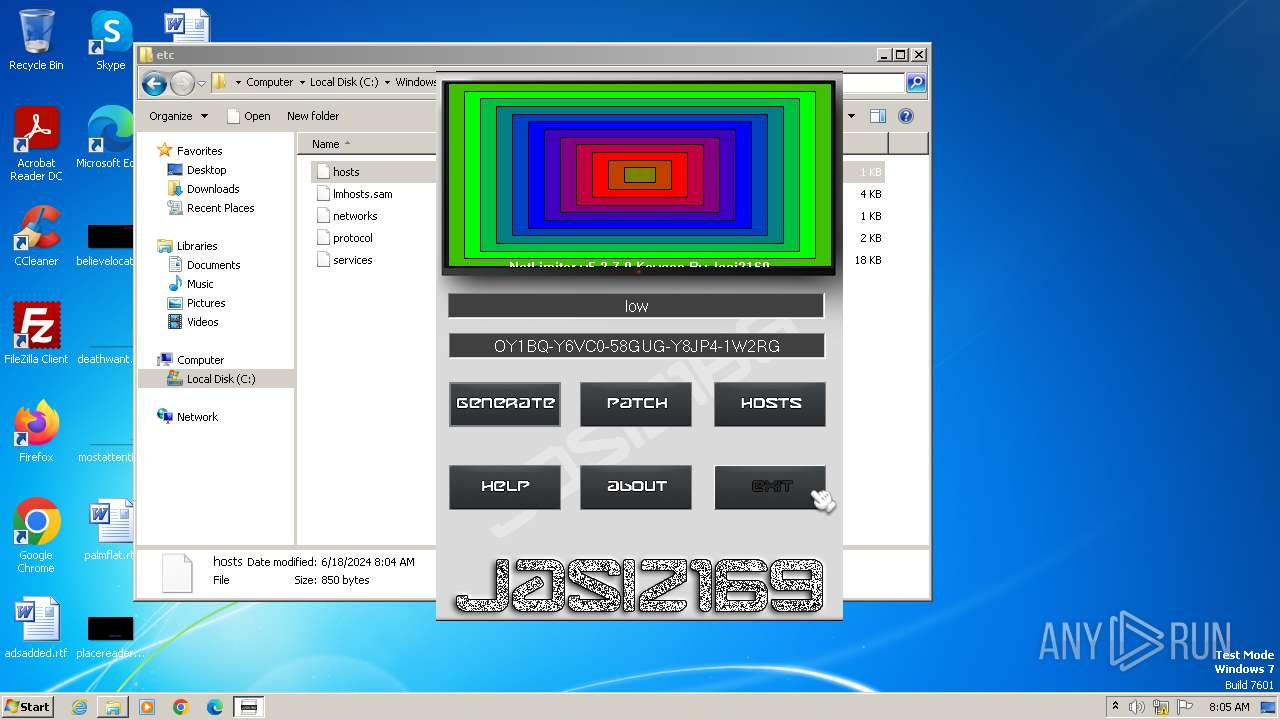Image resolution: width=1280 pixels, height=720 pixels.
Task: Expand the dropdown arrow after Computer breadcrumb
Action: click(x=302, y=83)
